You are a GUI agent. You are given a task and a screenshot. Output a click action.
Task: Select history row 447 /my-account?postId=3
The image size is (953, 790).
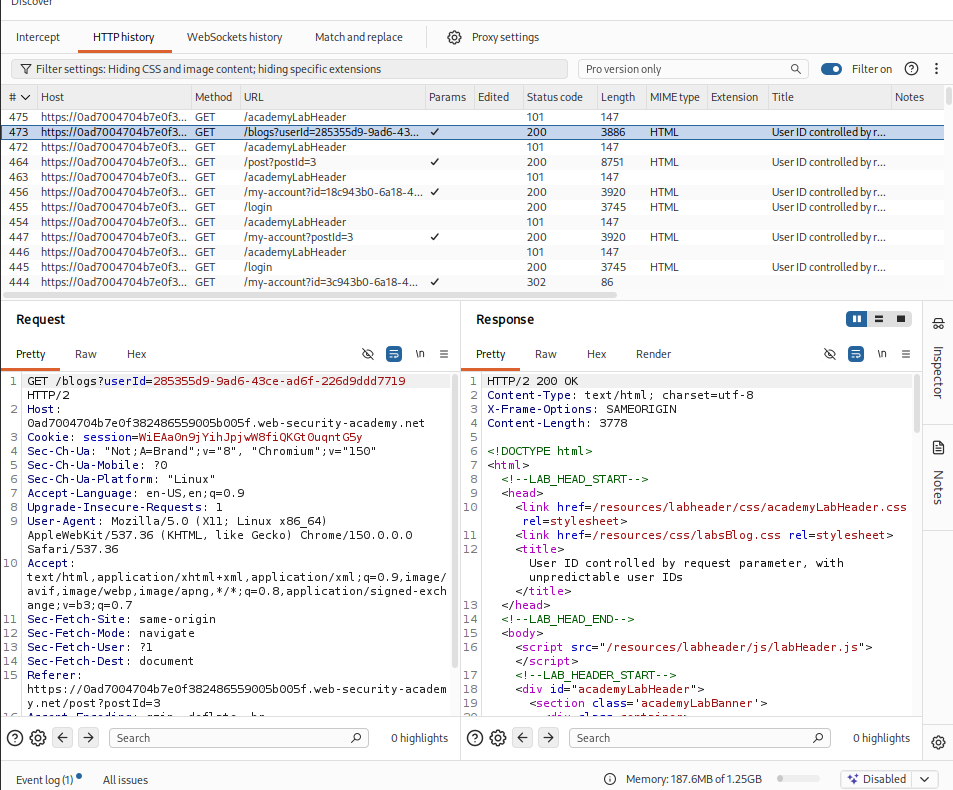[x=473, y=237]
